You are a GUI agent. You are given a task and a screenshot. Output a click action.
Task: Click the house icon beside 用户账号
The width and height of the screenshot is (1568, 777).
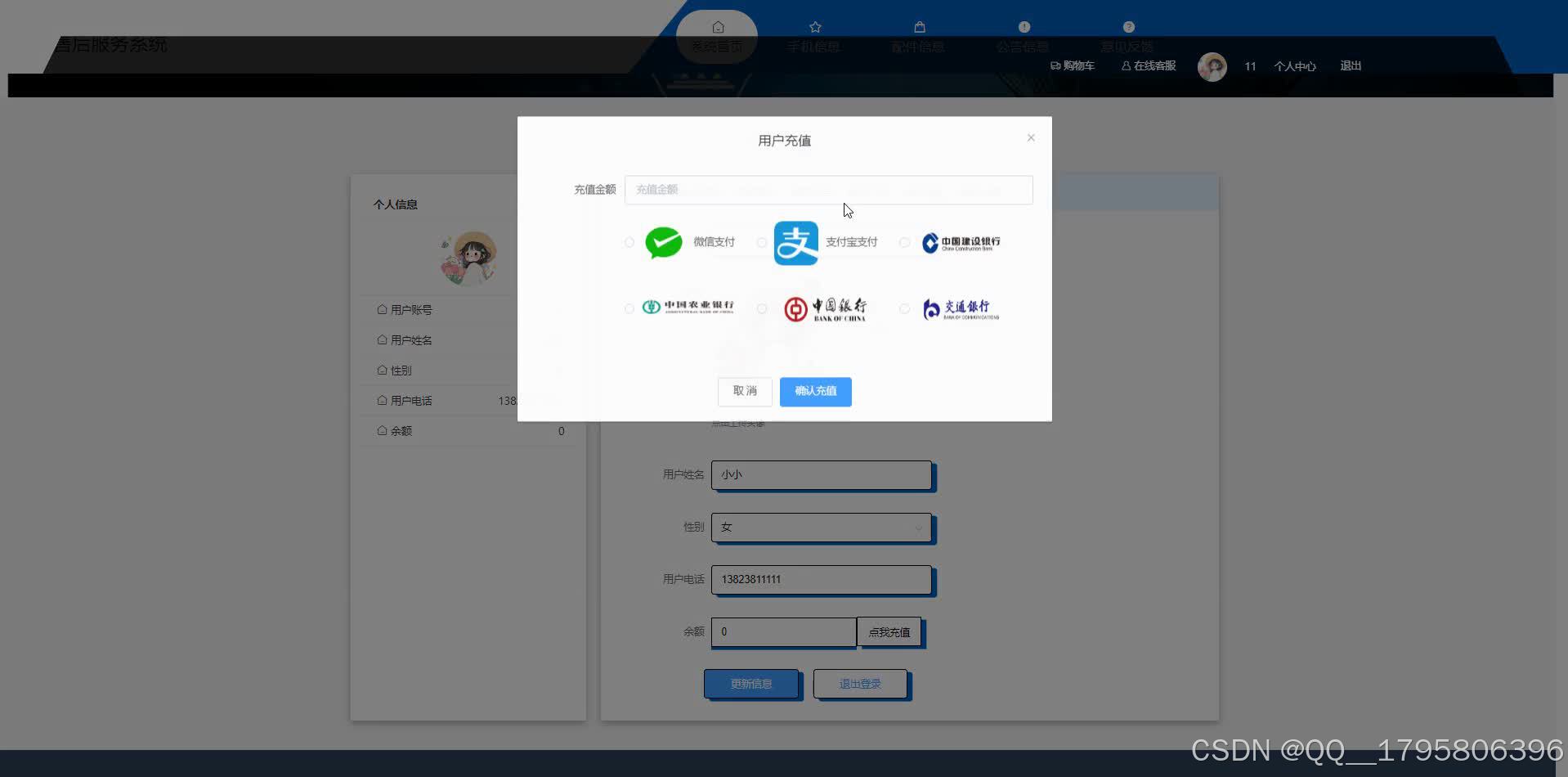(382, 309)
